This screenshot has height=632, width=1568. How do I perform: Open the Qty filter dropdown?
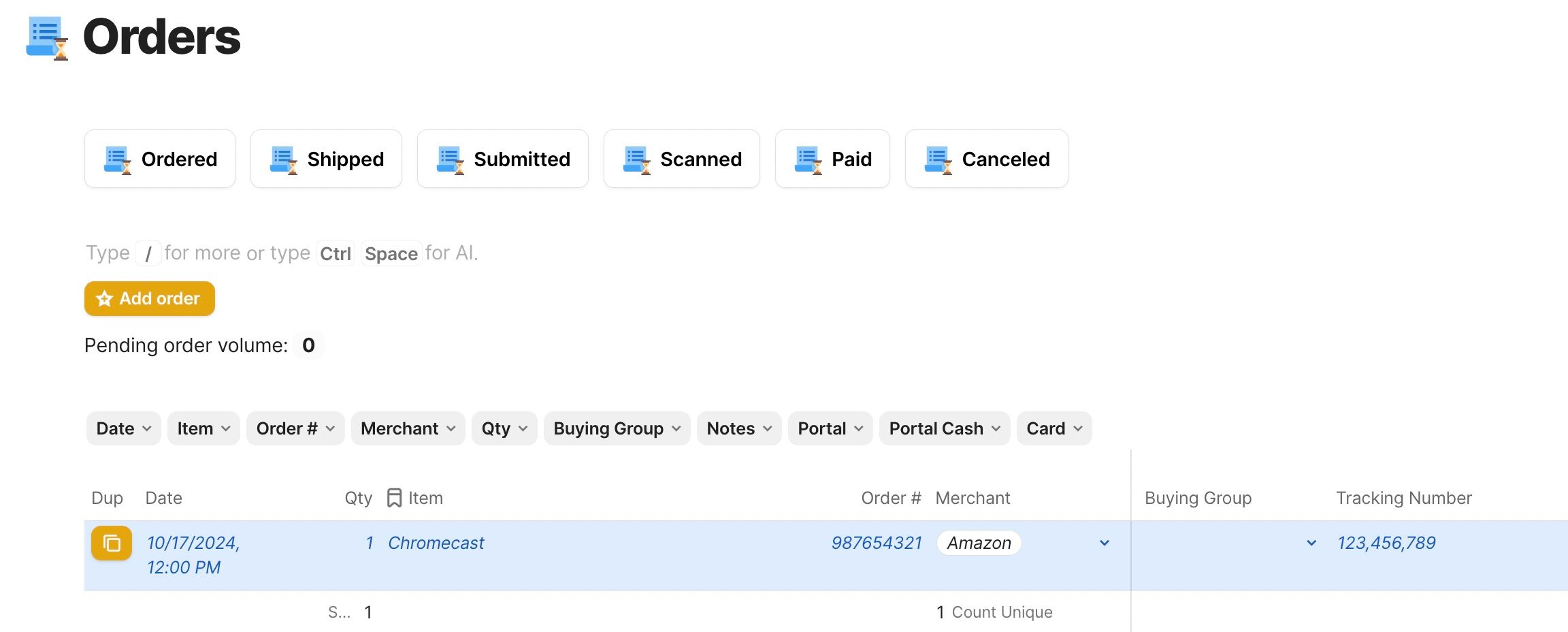(x=504, y=428)
